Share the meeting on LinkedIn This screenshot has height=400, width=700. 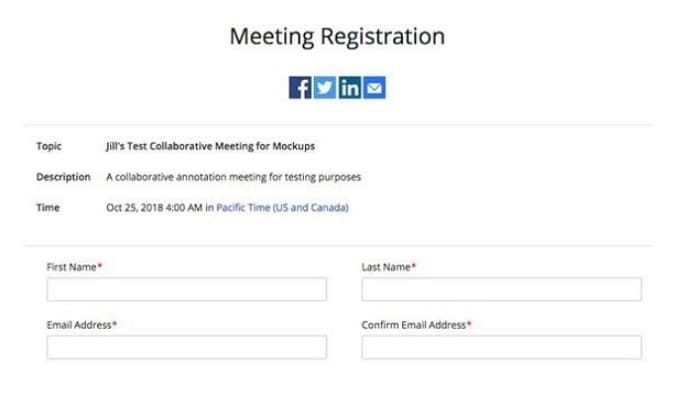[x=350, y=88]
